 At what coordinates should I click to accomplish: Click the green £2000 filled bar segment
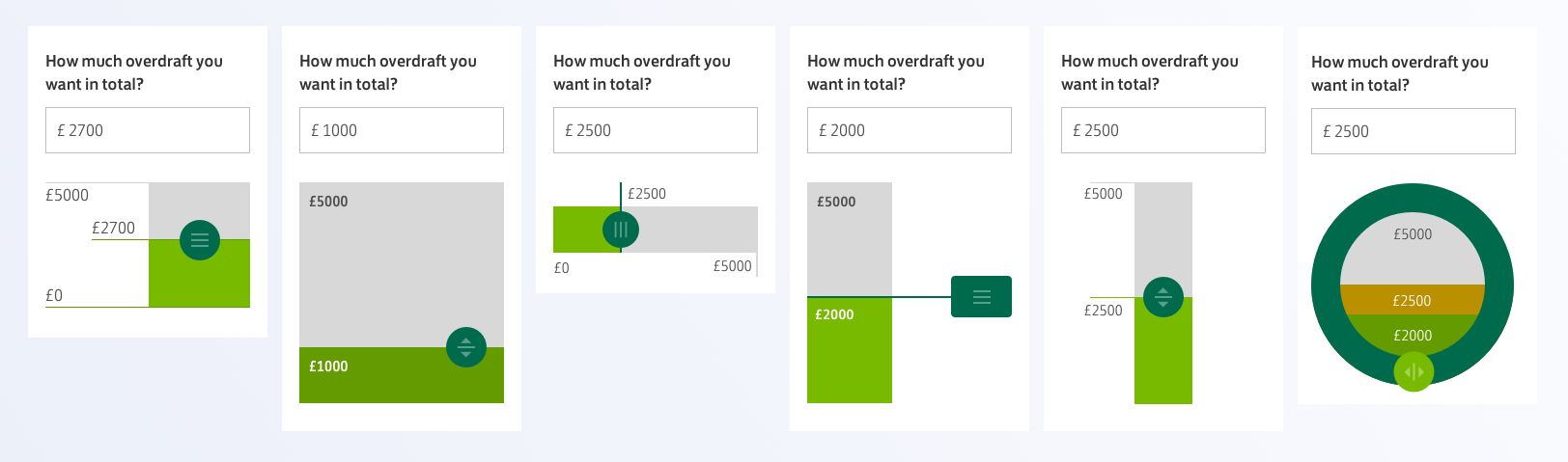coord(850,350)
